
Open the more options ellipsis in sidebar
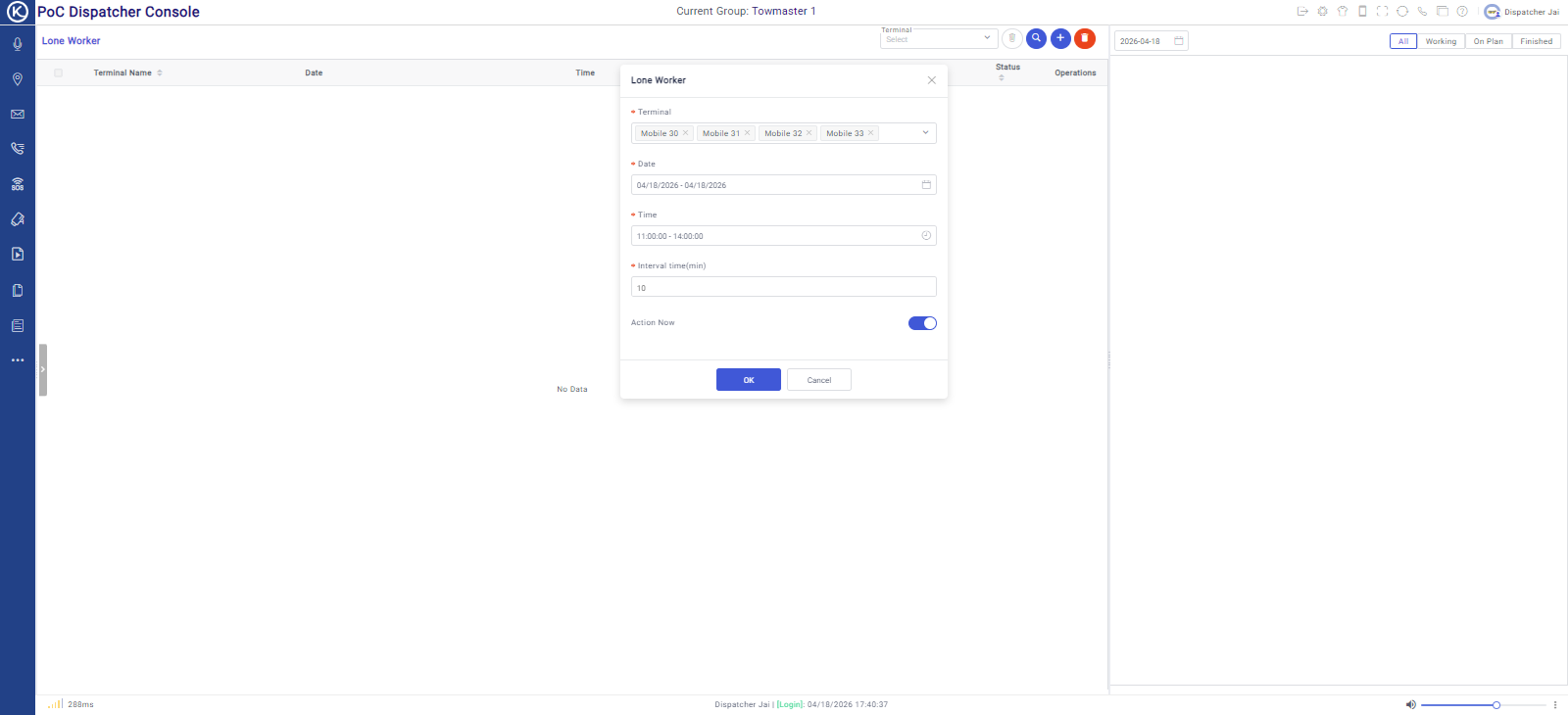coord(18,360)
